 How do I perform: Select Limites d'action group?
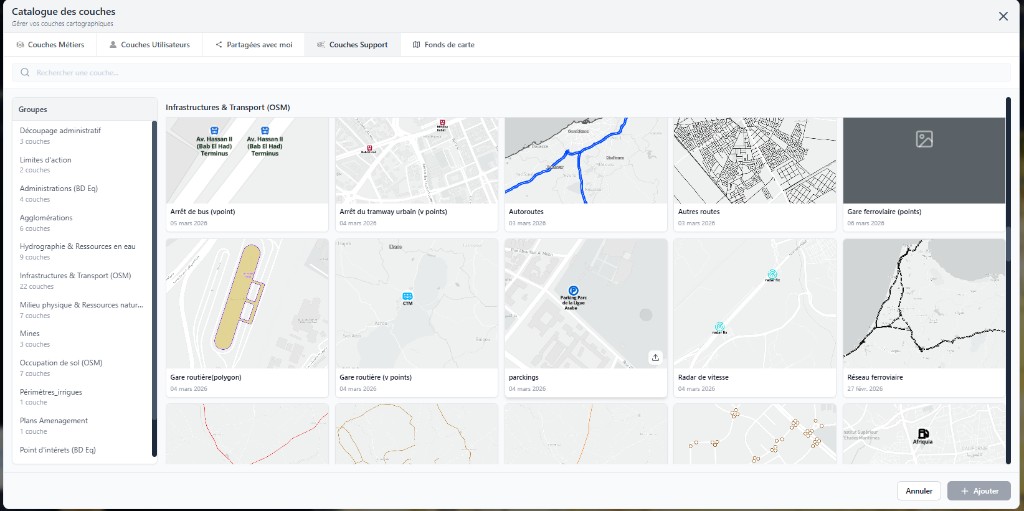[x=82, y=165]
